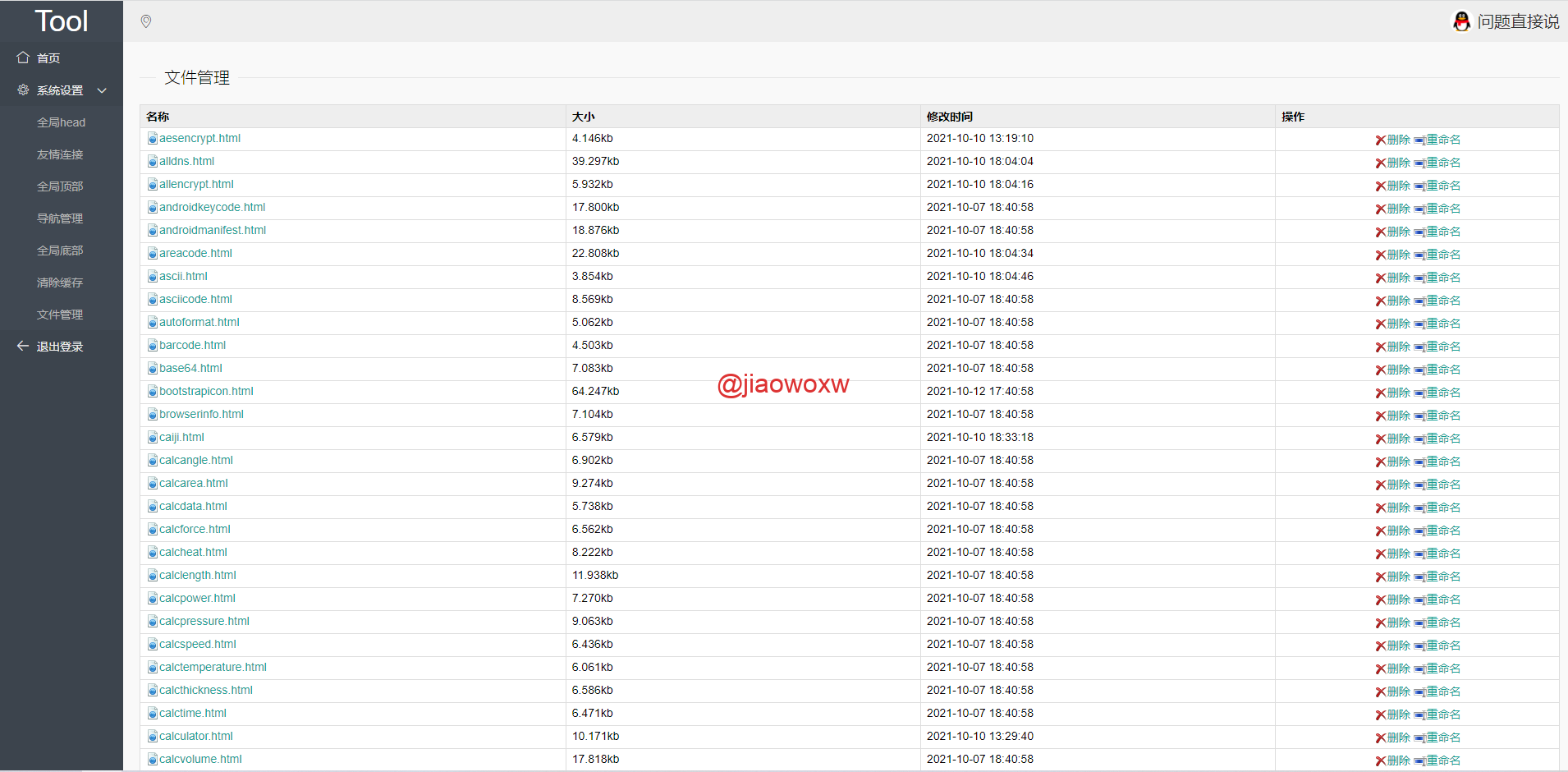
Task: Rename areacode.html using 重命名
Action: point(1437,255)
